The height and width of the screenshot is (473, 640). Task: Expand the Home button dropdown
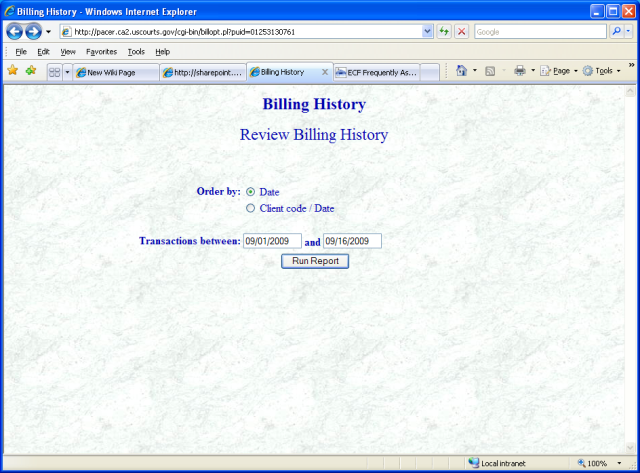pyautogui.click(x=475, y=71)
